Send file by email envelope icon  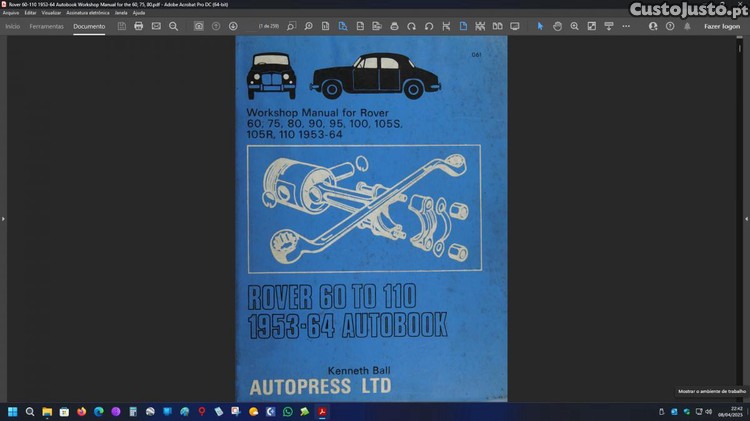point(156,26)
